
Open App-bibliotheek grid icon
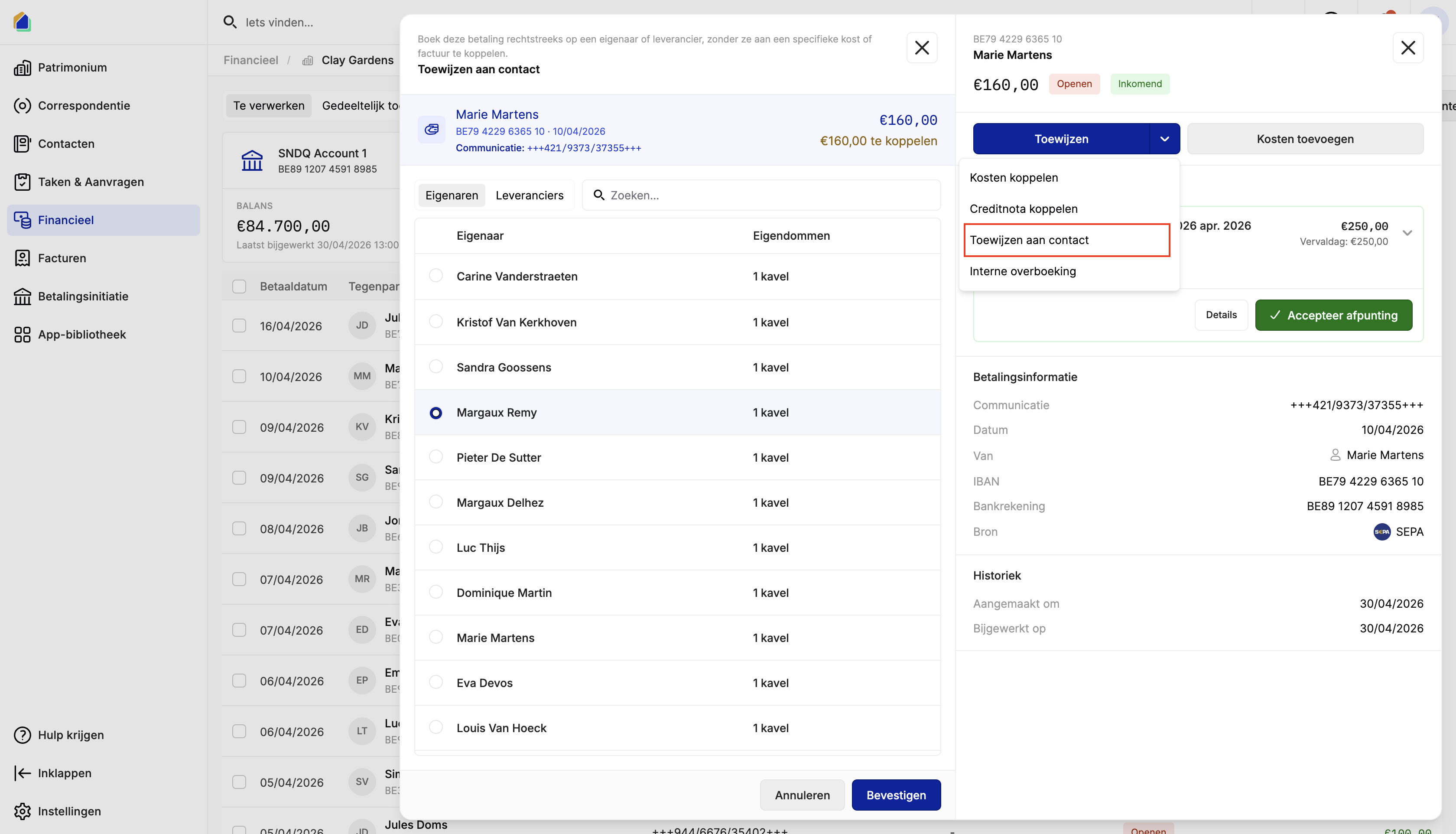[23, 335]
